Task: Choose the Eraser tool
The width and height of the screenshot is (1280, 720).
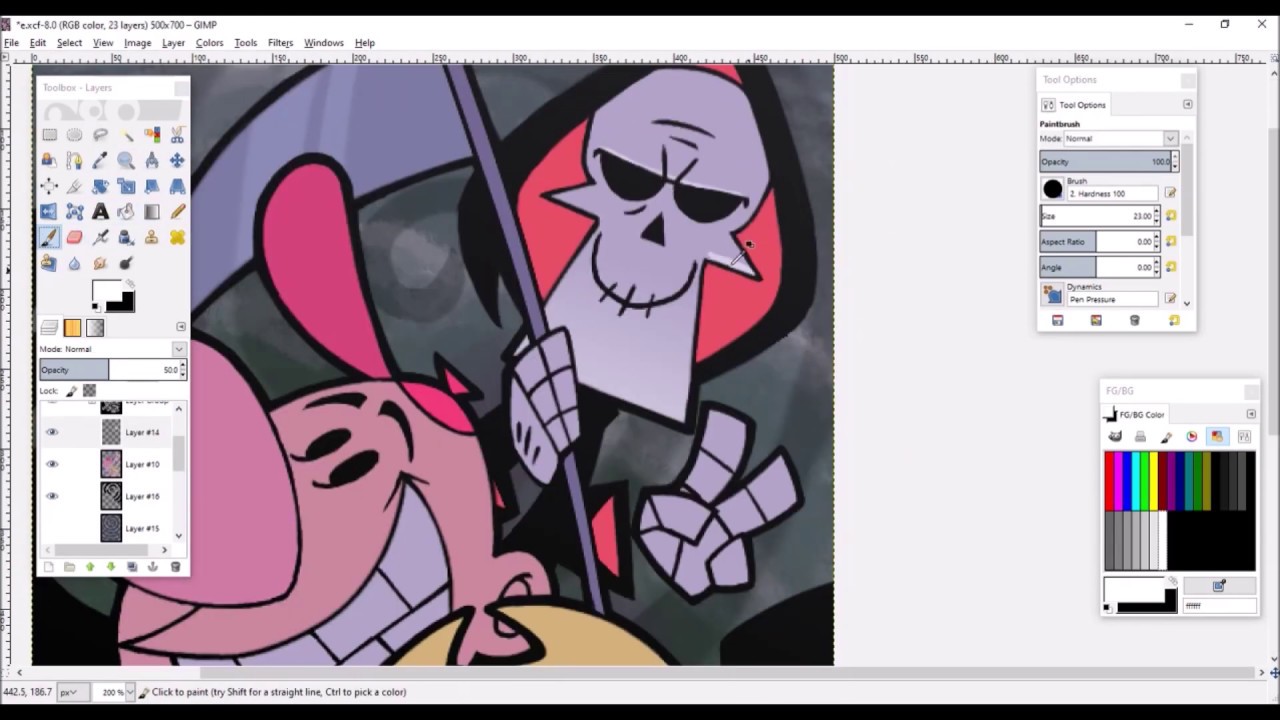Action: click(x=75, y=237)
